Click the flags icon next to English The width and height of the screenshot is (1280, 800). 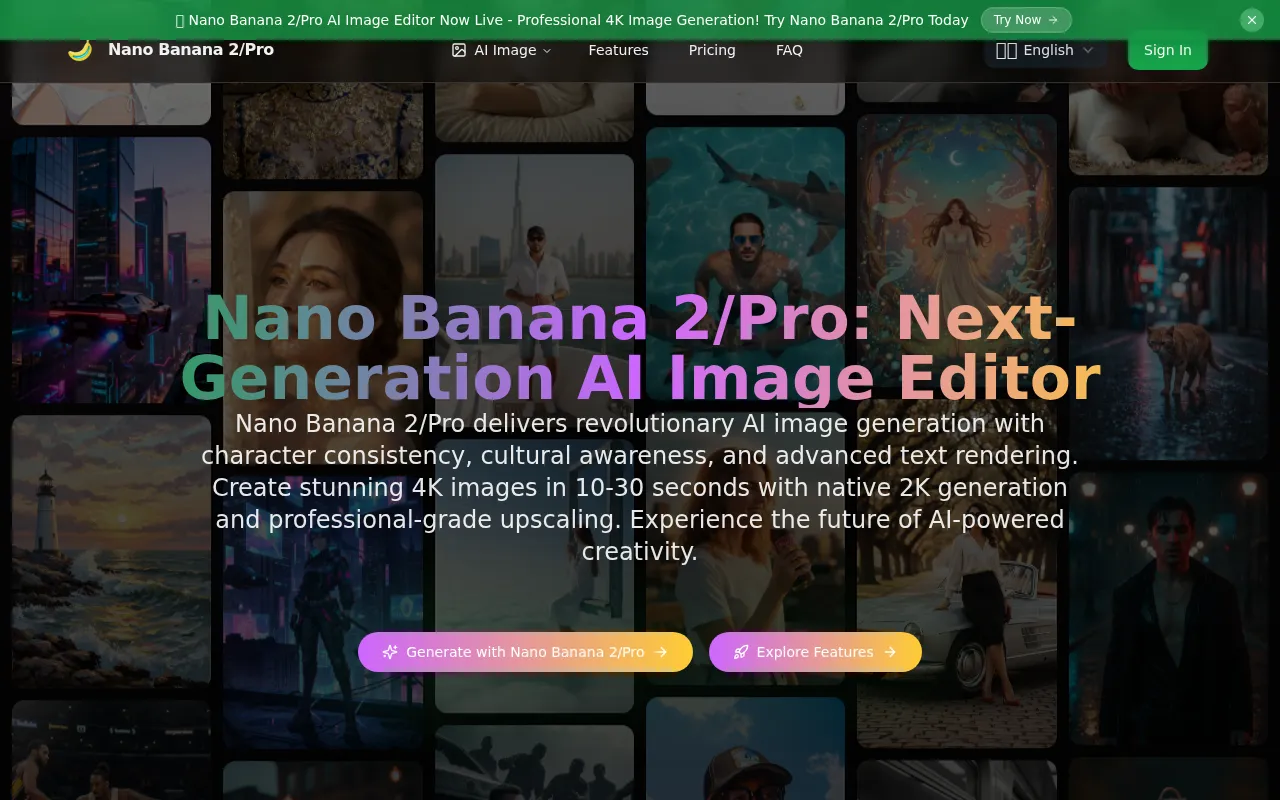pos(1007,50)
